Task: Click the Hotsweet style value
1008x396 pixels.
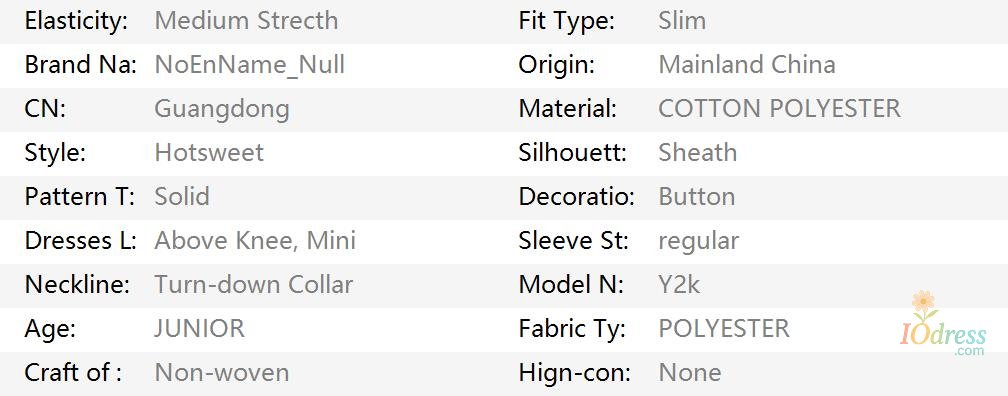Action: pyautogui.click(x=209, y=152)
